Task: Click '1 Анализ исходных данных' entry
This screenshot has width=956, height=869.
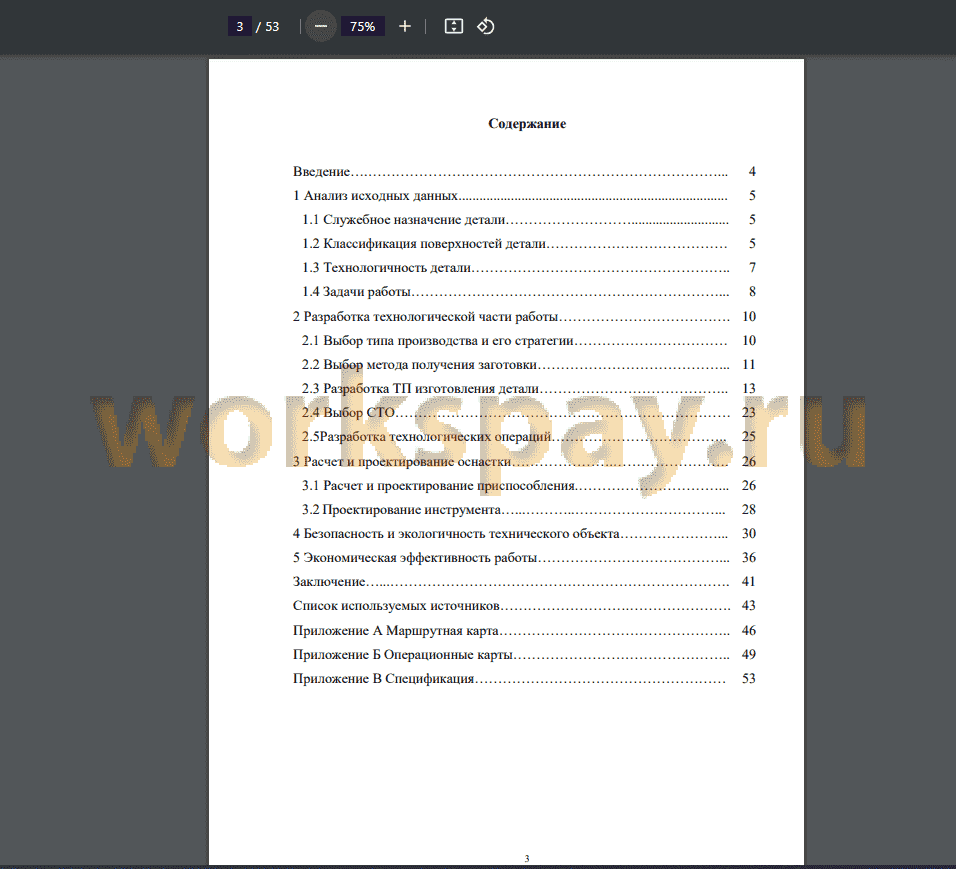Action: pyautogui.click(x=524, y=196)
